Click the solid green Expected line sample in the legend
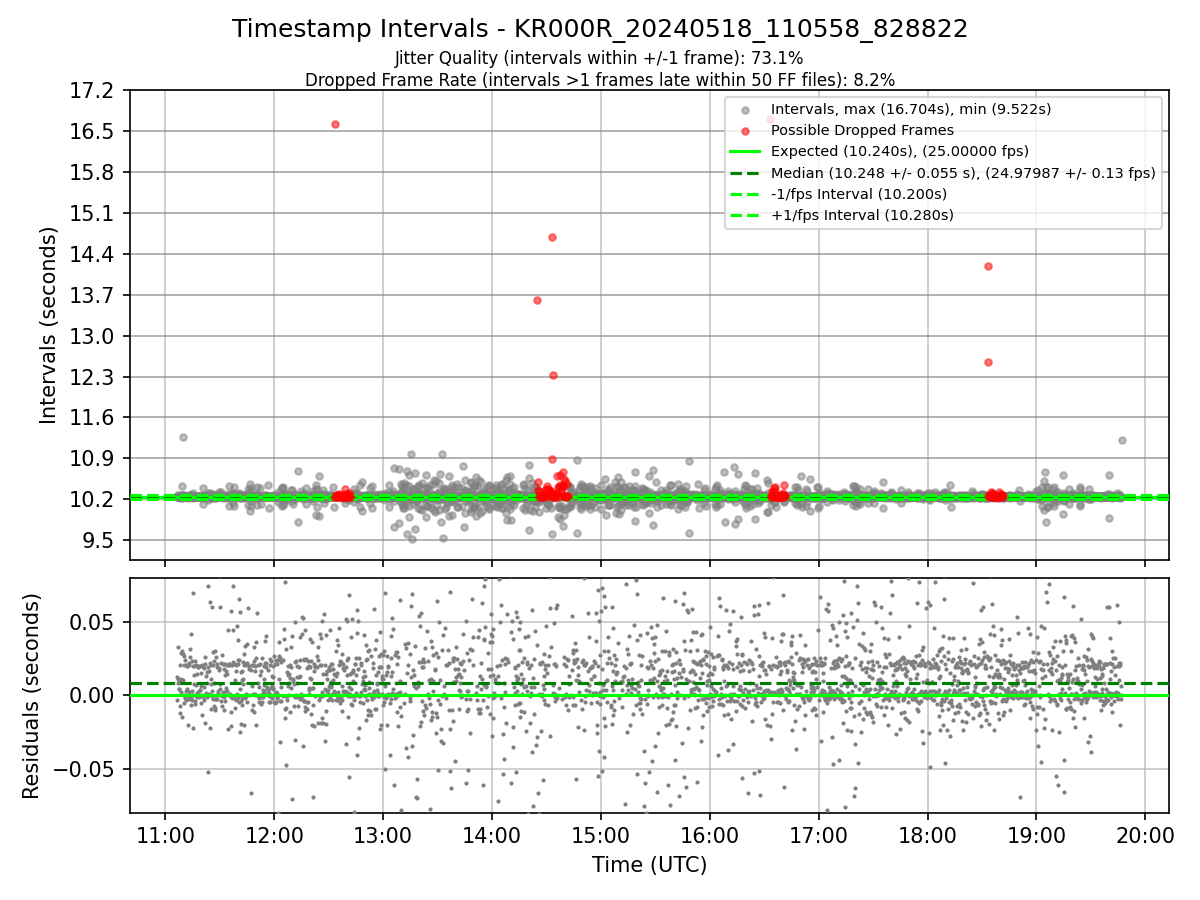 pos(745,152)
